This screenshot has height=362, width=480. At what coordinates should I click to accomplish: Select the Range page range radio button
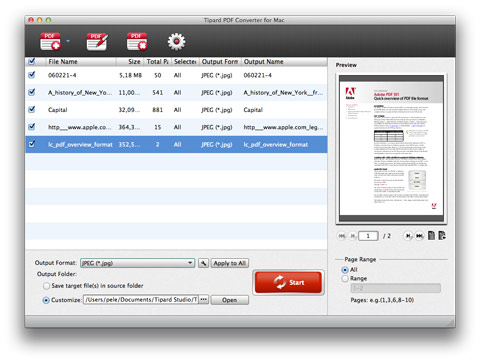(345, 279)
